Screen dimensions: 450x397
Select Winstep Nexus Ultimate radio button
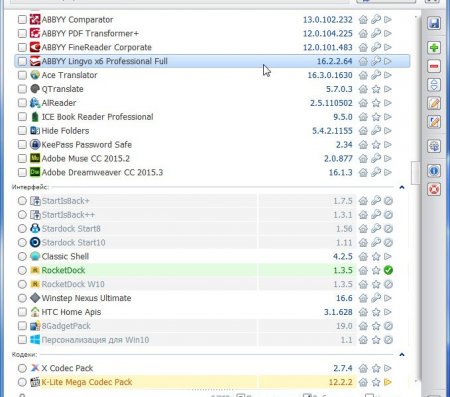coord(22,298)
